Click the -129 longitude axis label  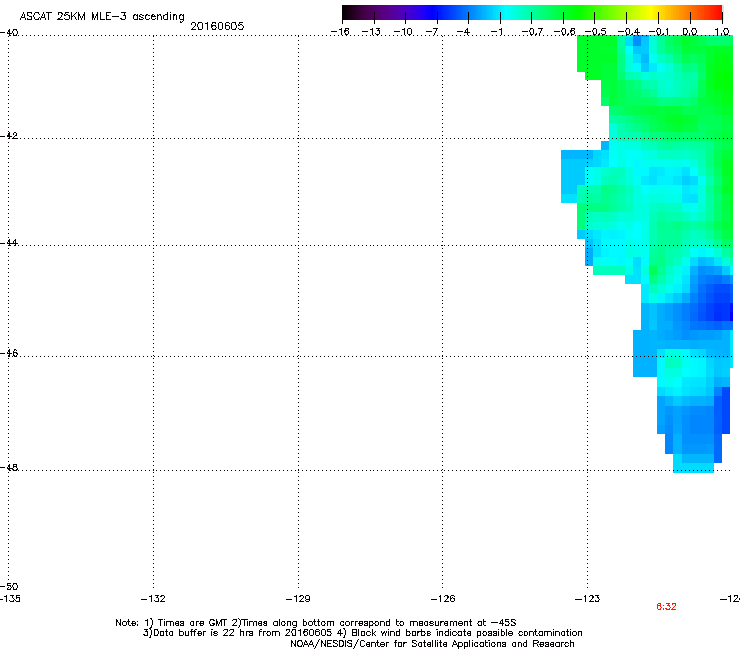point(298,599)
